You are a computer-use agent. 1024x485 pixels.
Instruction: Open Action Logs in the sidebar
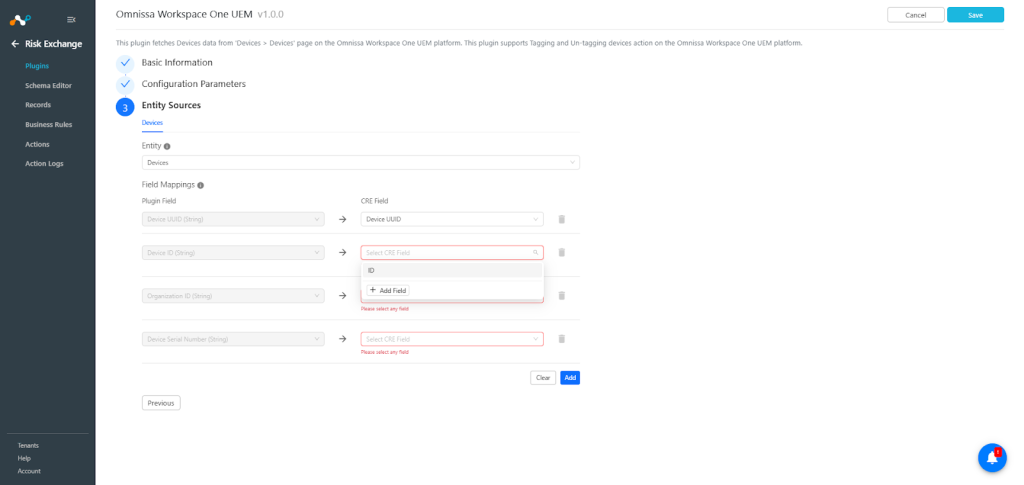(44, 164)
